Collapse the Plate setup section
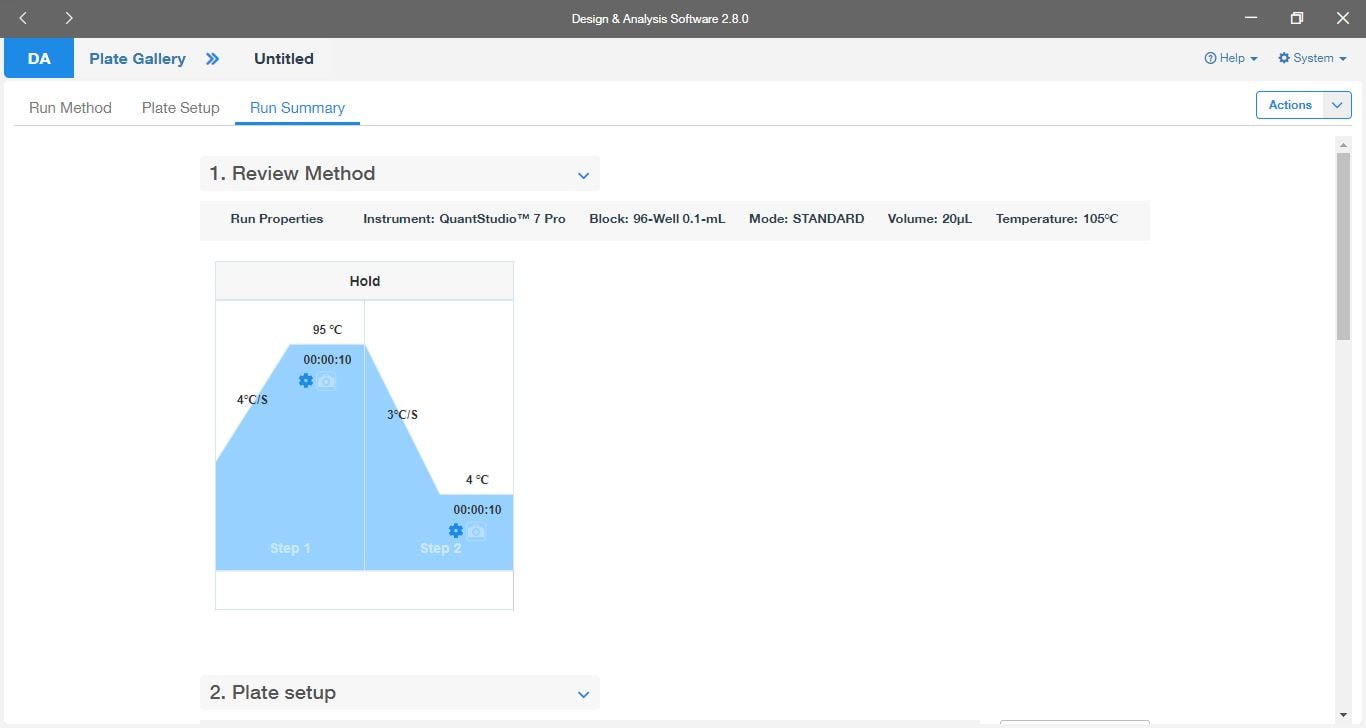The width and height of the screenshot is (1366, 728). pyautogui.click(x=584, y=694)
